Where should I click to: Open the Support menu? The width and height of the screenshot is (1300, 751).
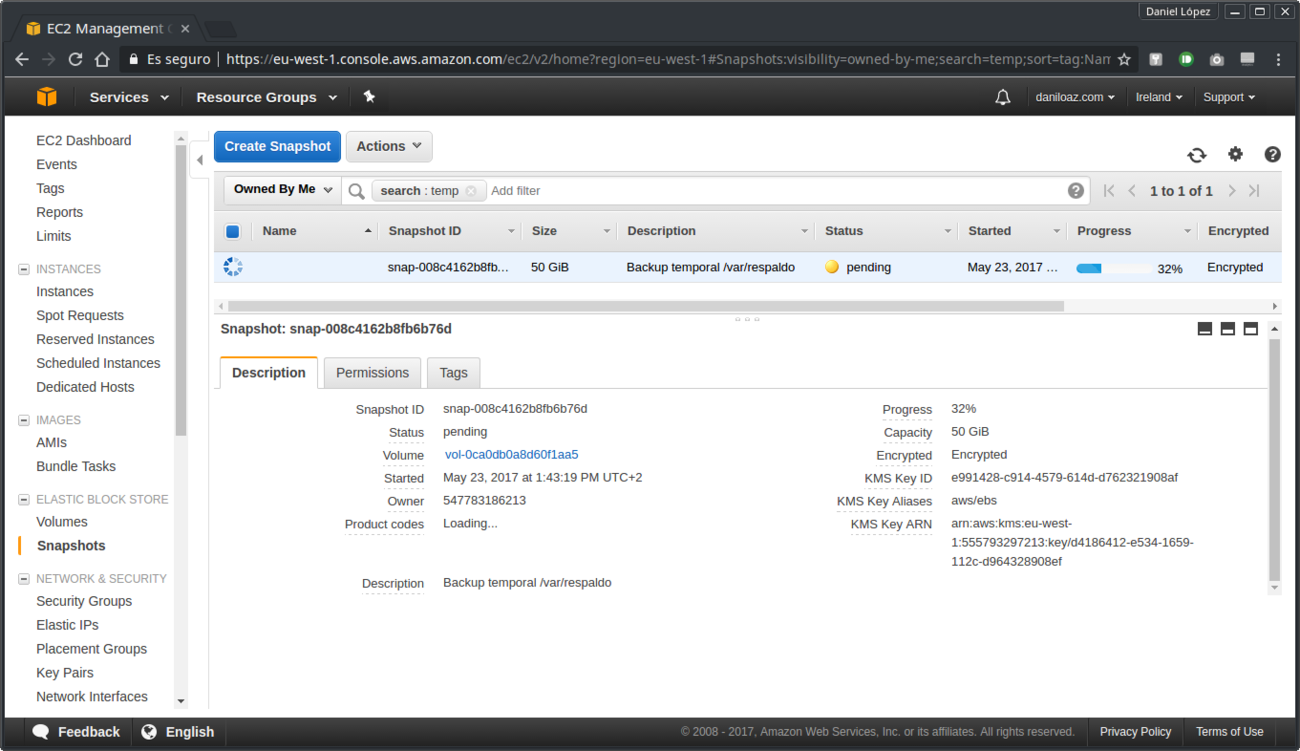1229,97
